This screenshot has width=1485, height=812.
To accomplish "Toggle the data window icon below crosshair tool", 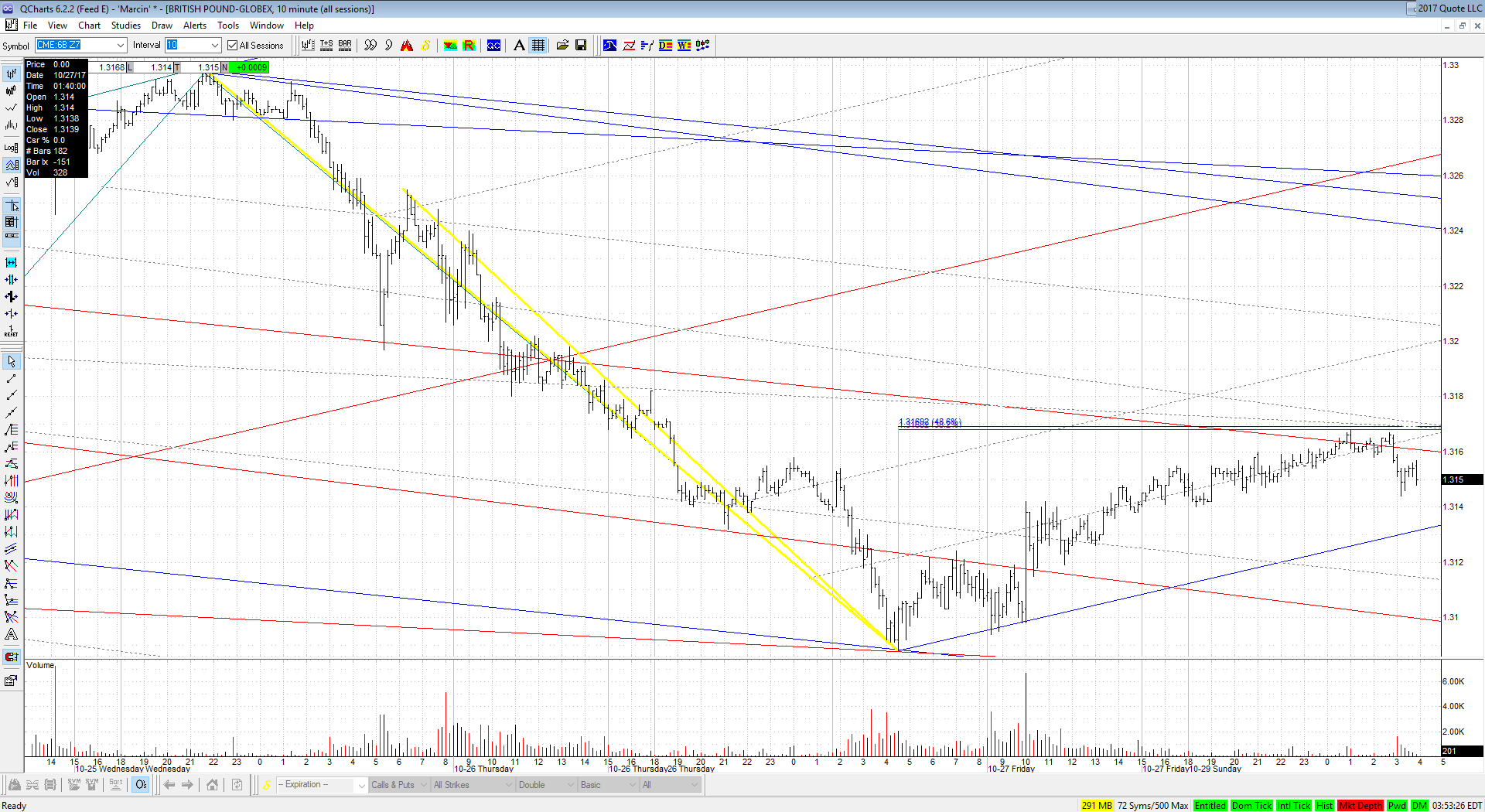I will (x=11, y=223).
